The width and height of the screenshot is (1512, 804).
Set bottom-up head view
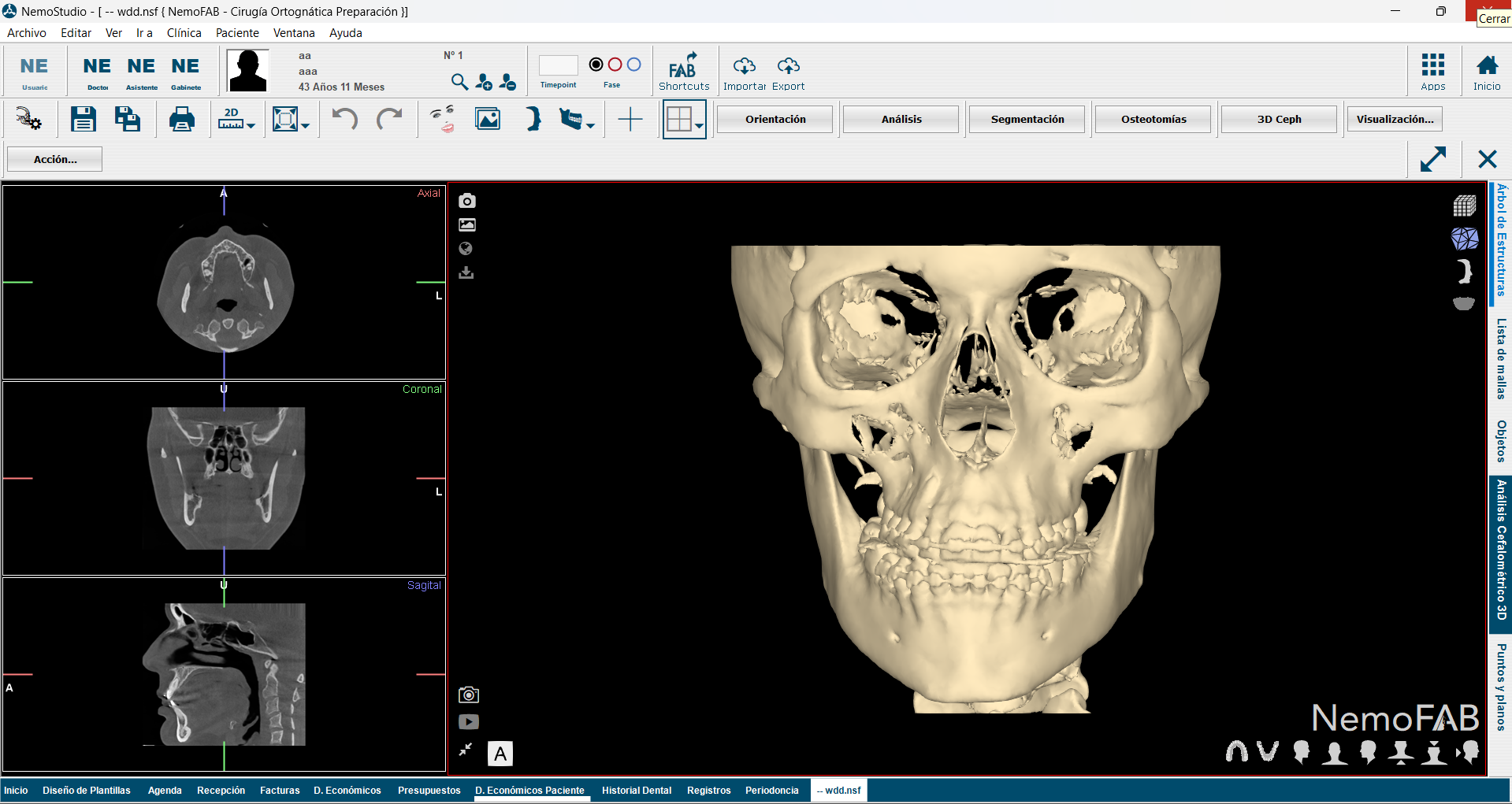click(1401, 752)
